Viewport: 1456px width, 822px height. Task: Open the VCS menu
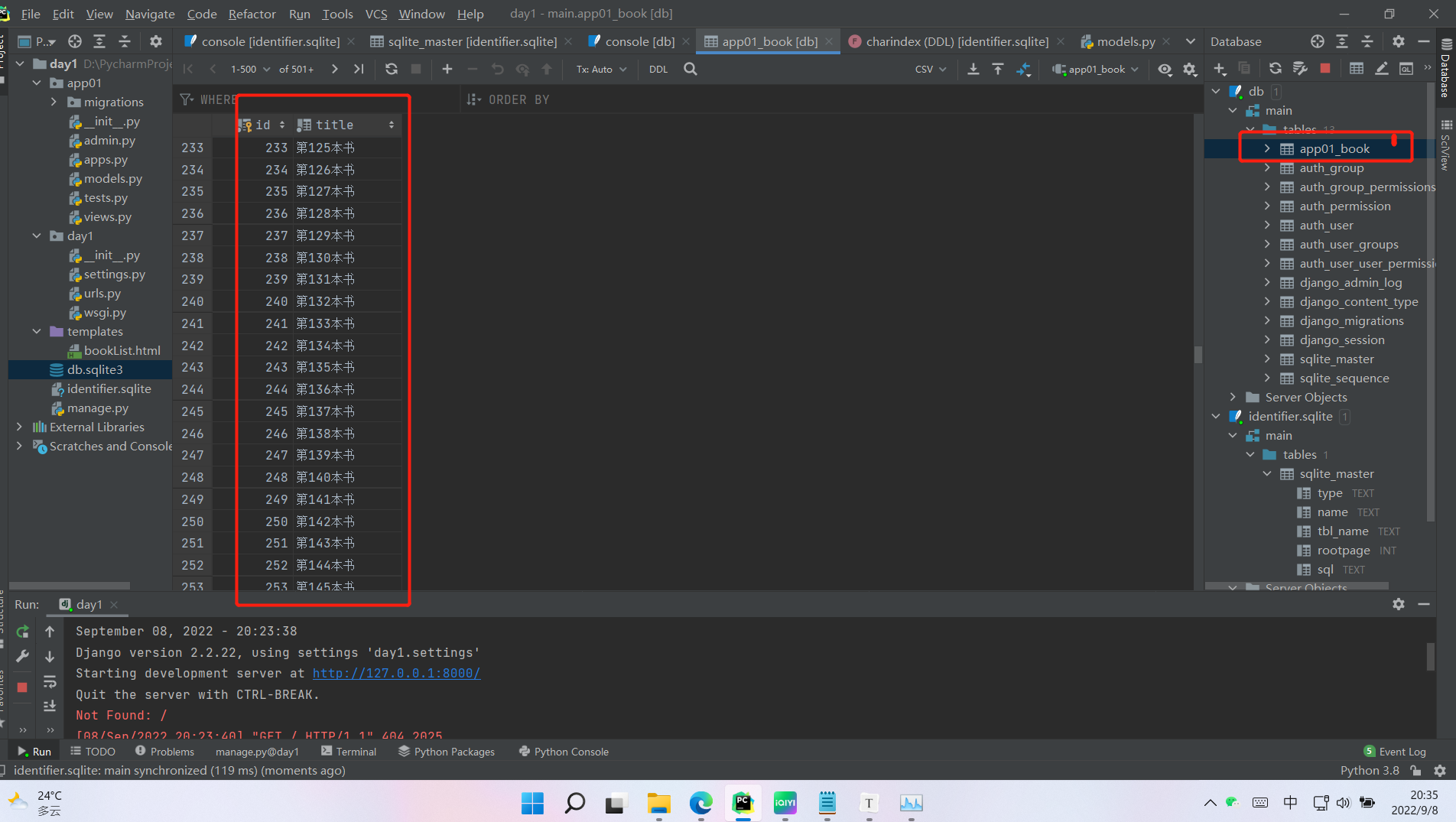tap(376, 14)
